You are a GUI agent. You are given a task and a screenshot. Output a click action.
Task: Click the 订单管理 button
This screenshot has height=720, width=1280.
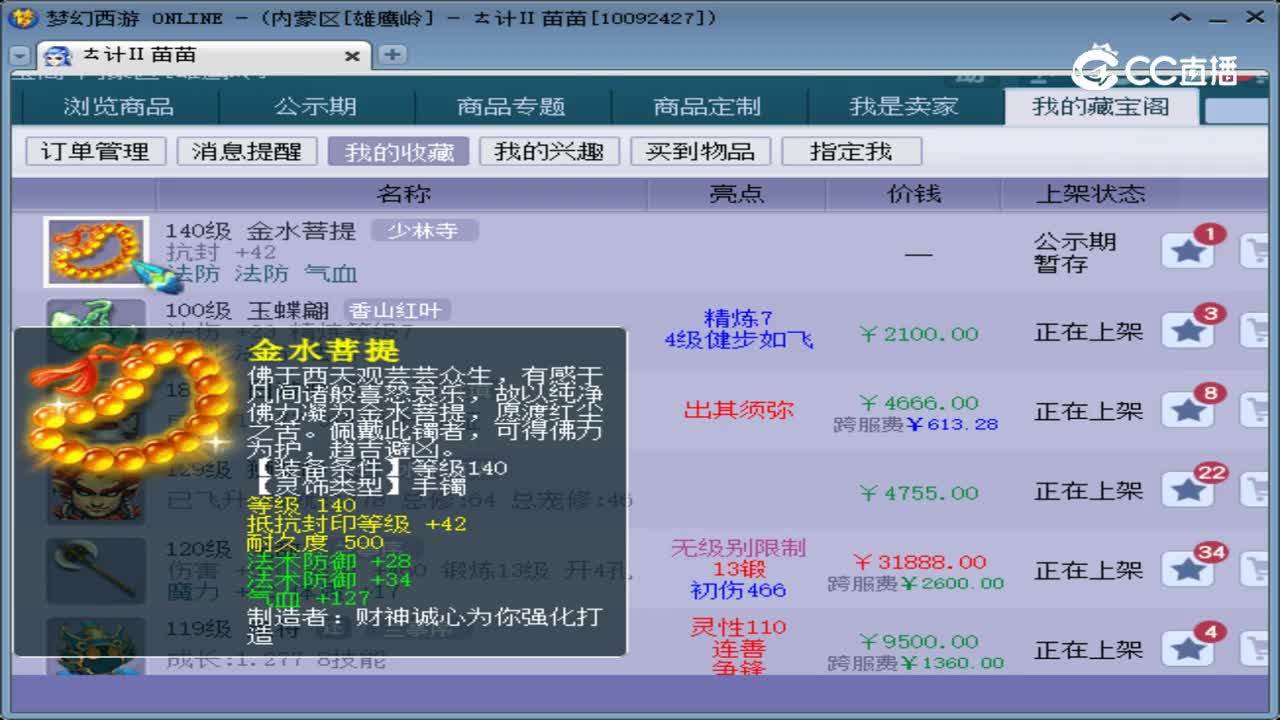[x=95, y=151]
